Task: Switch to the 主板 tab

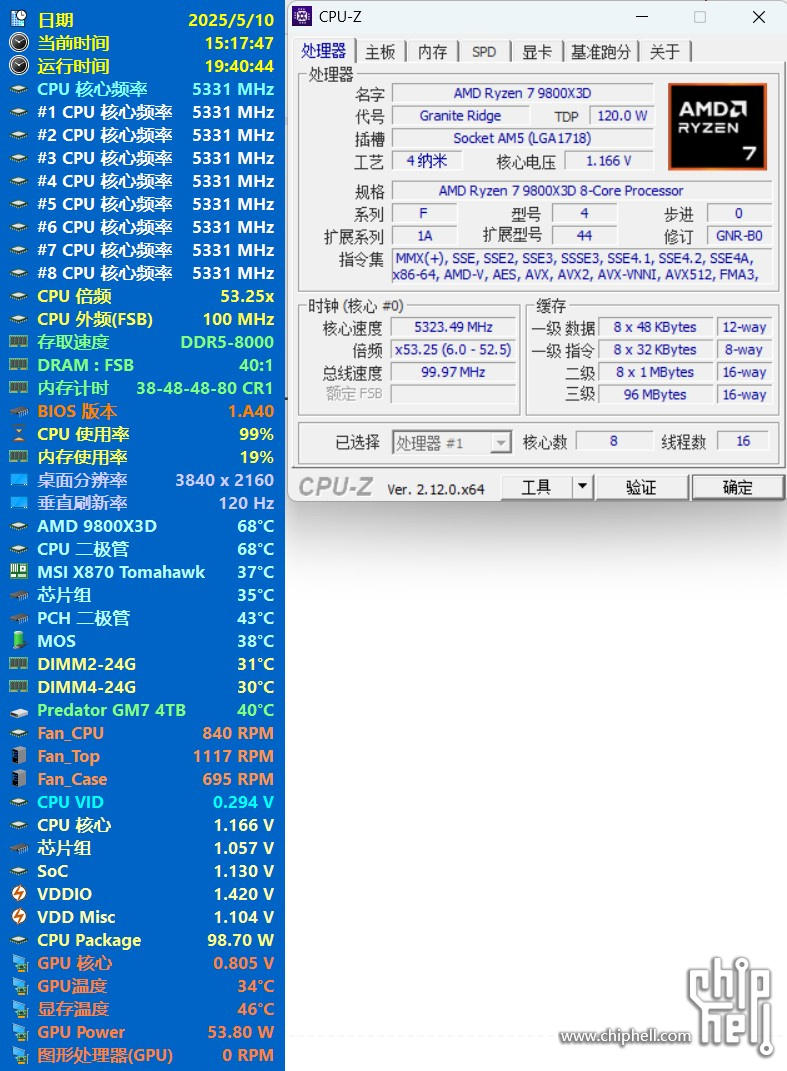Action: [380, 52]
